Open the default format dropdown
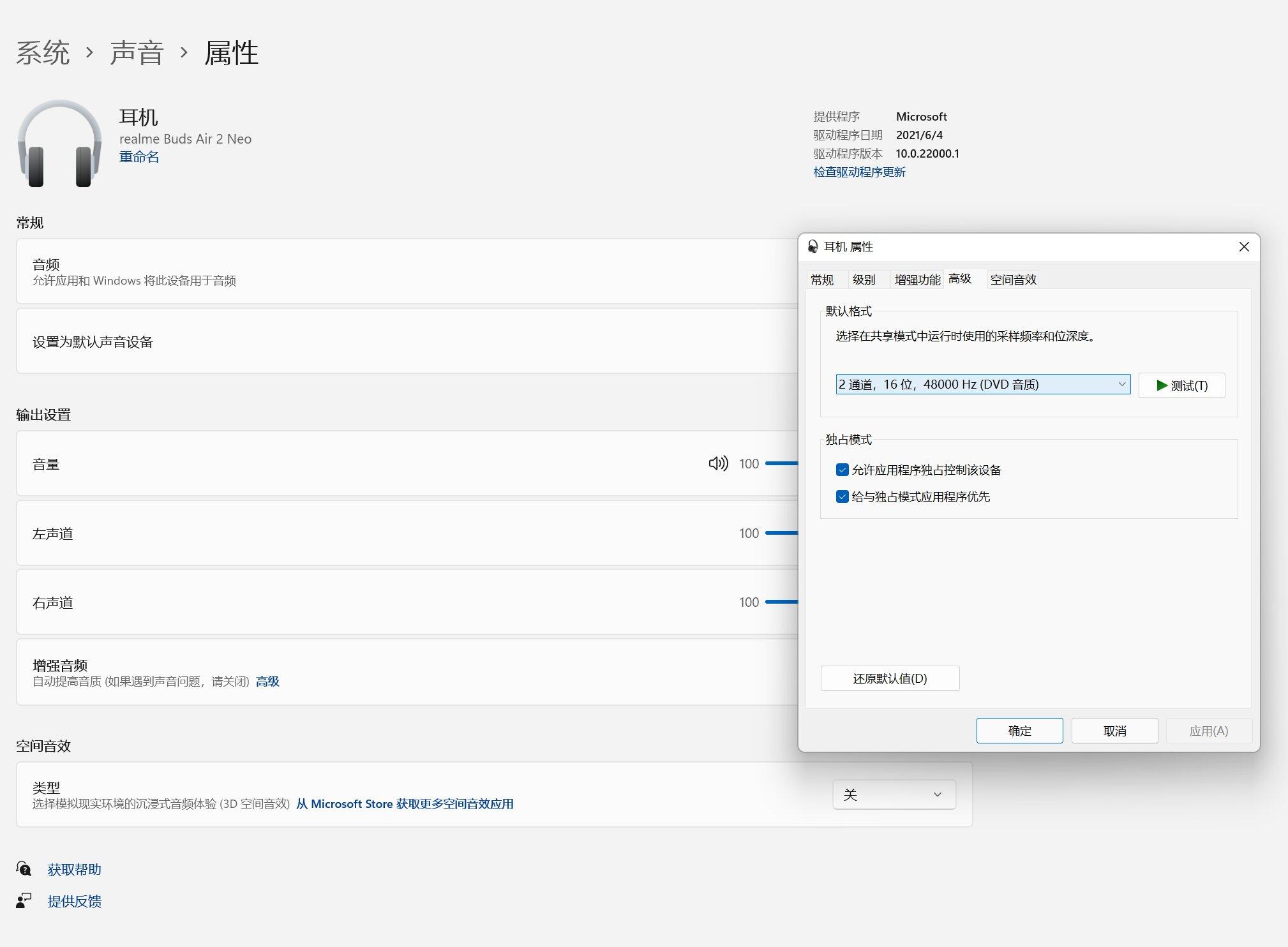Viewport: 1288px width, 947px height. pyautogui.click(x=983, y=384)
